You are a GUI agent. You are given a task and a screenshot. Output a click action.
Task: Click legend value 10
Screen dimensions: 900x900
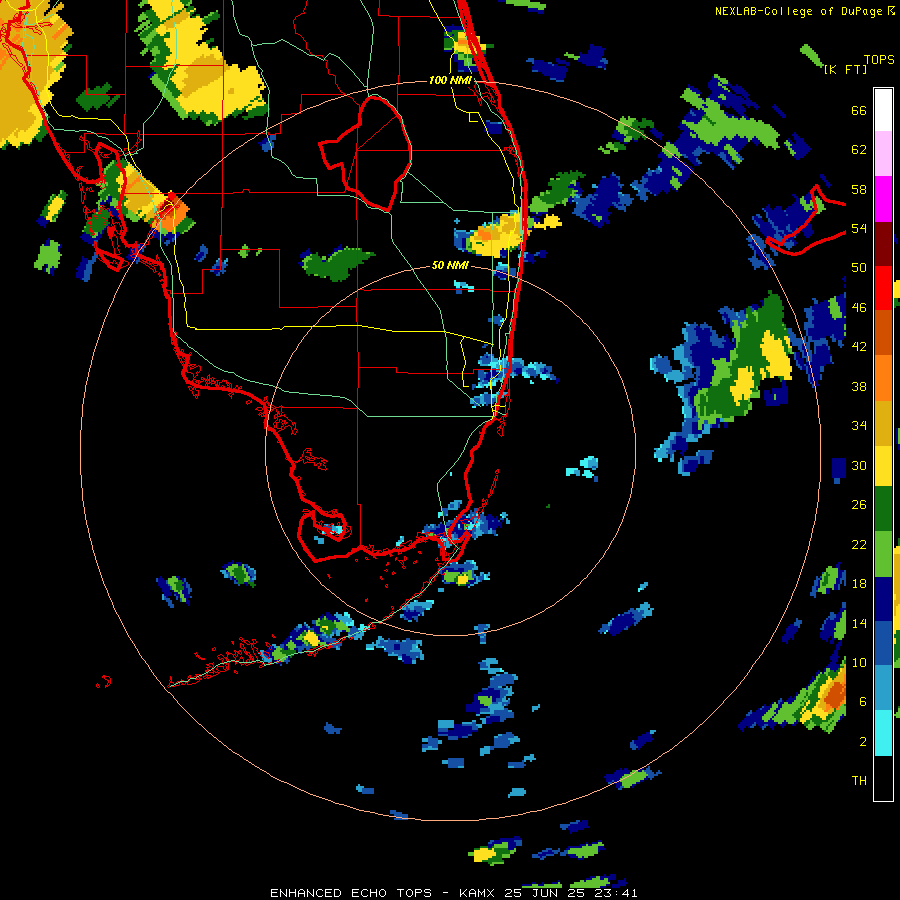tap(859, 662)
